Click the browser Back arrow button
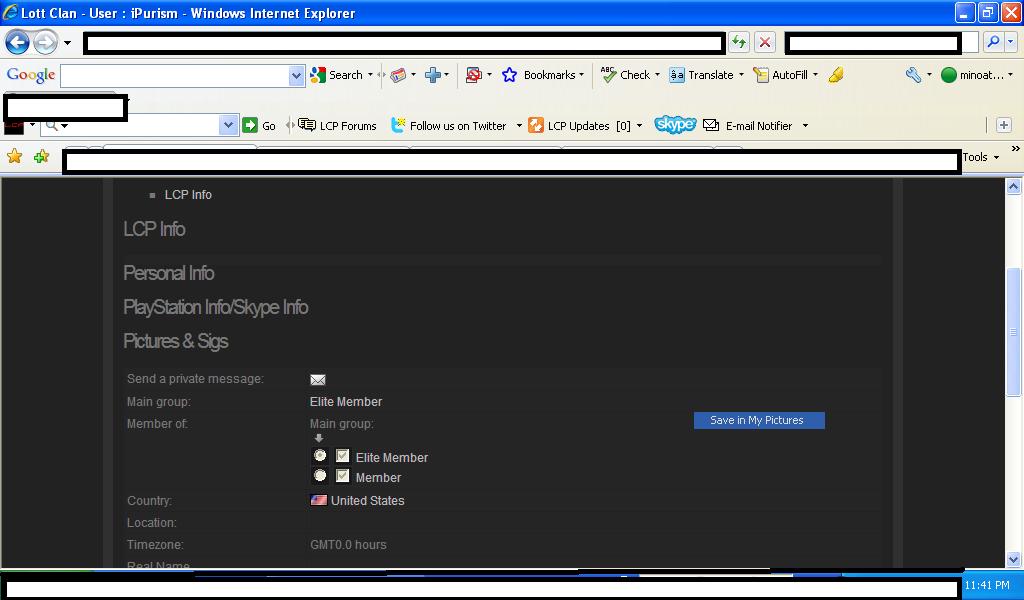 (x=18, y=43)
